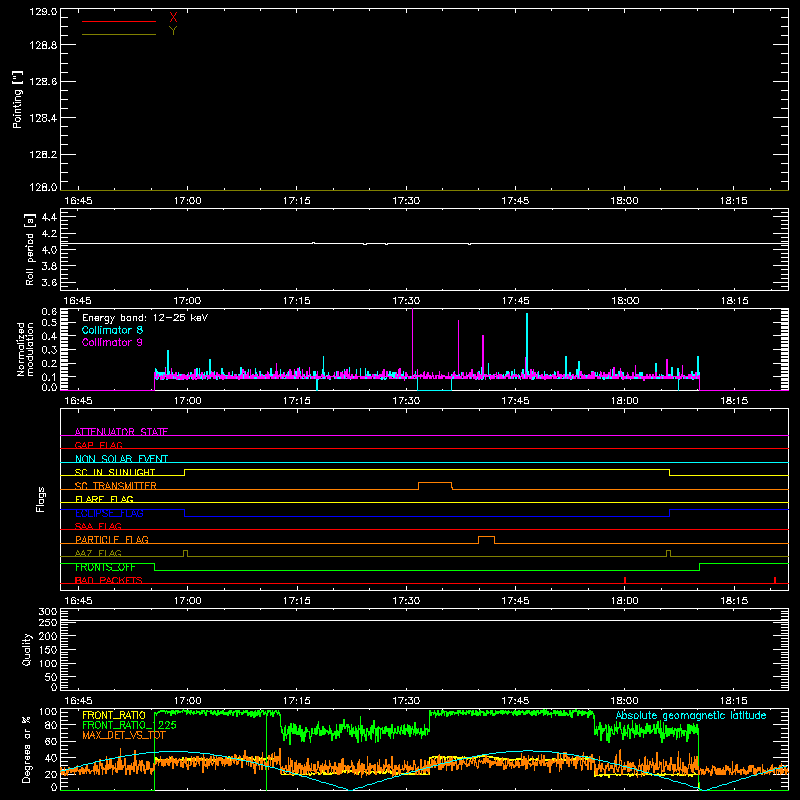This screenshot has width=800, height=800.
Task: Click the 128.2 tick on Pointing axis
Action: point(43,155)
